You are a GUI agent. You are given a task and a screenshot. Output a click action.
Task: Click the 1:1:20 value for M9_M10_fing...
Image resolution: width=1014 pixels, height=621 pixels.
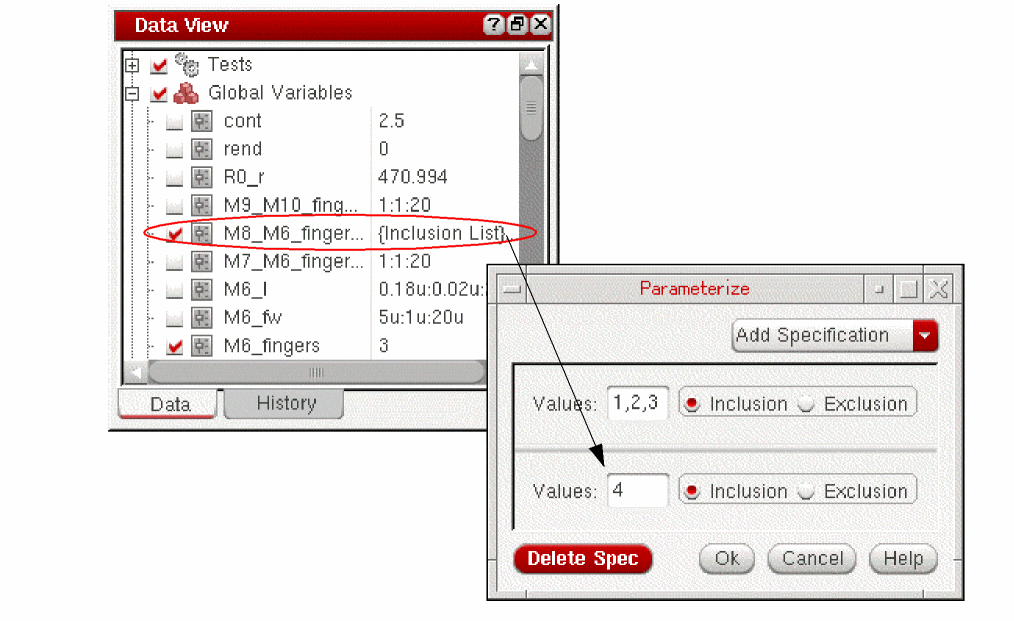point(405,206)
